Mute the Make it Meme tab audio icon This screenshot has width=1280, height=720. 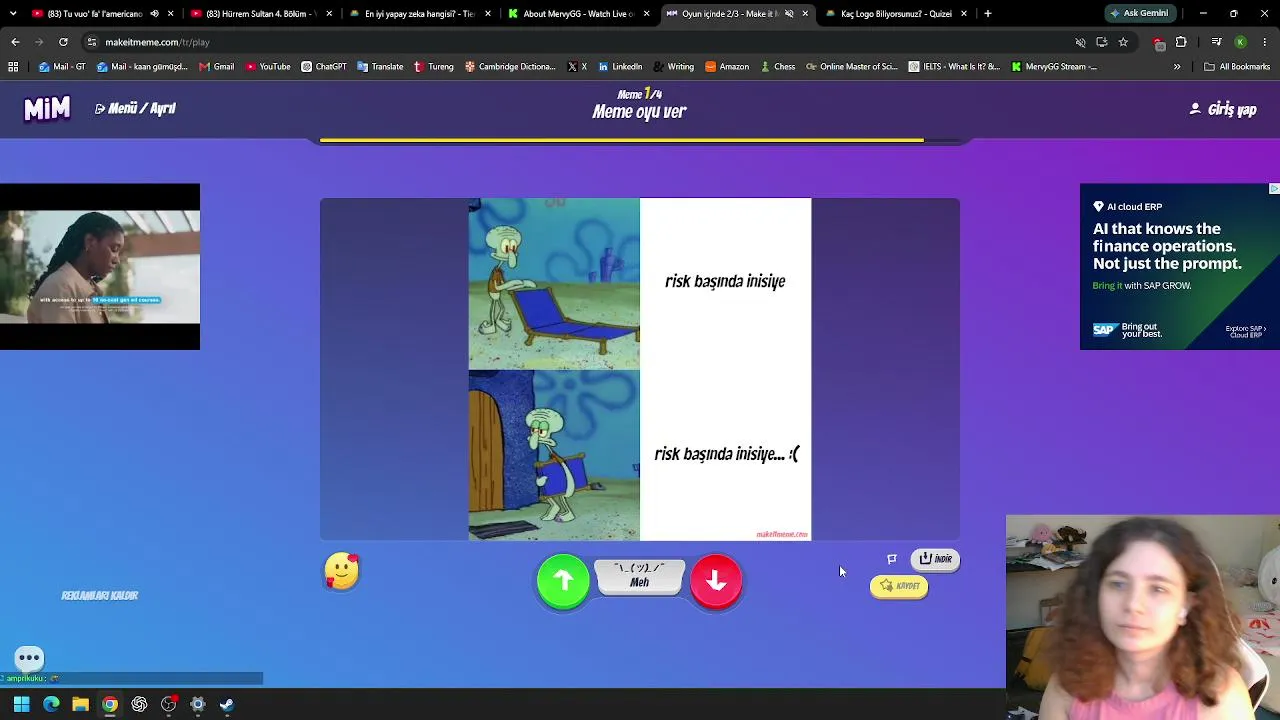point(789,14)
